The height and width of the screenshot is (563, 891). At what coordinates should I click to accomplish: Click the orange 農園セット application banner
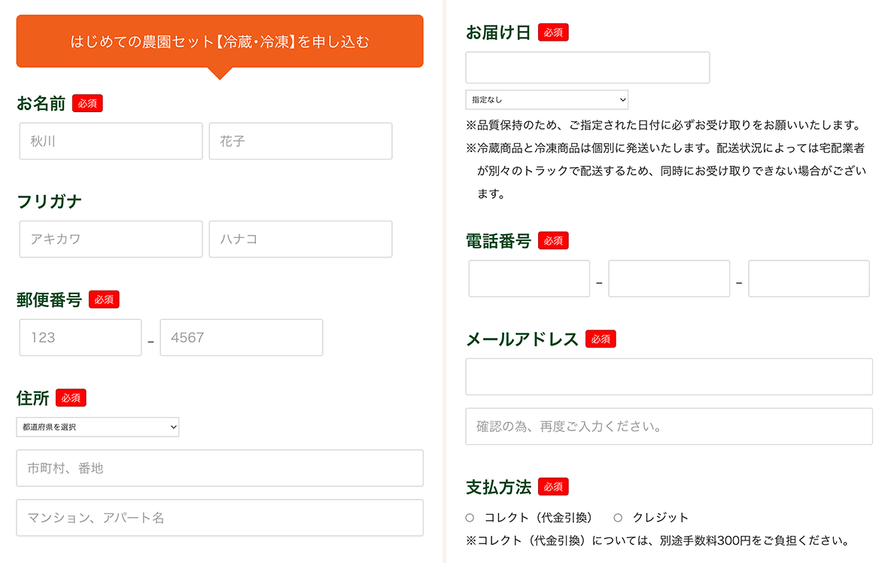[x=219, y=41]
